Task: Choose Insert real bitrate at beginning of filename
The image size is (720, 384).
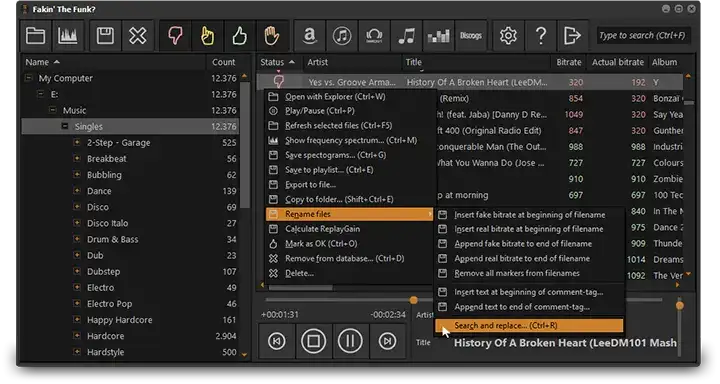Action: click(529, 229)
